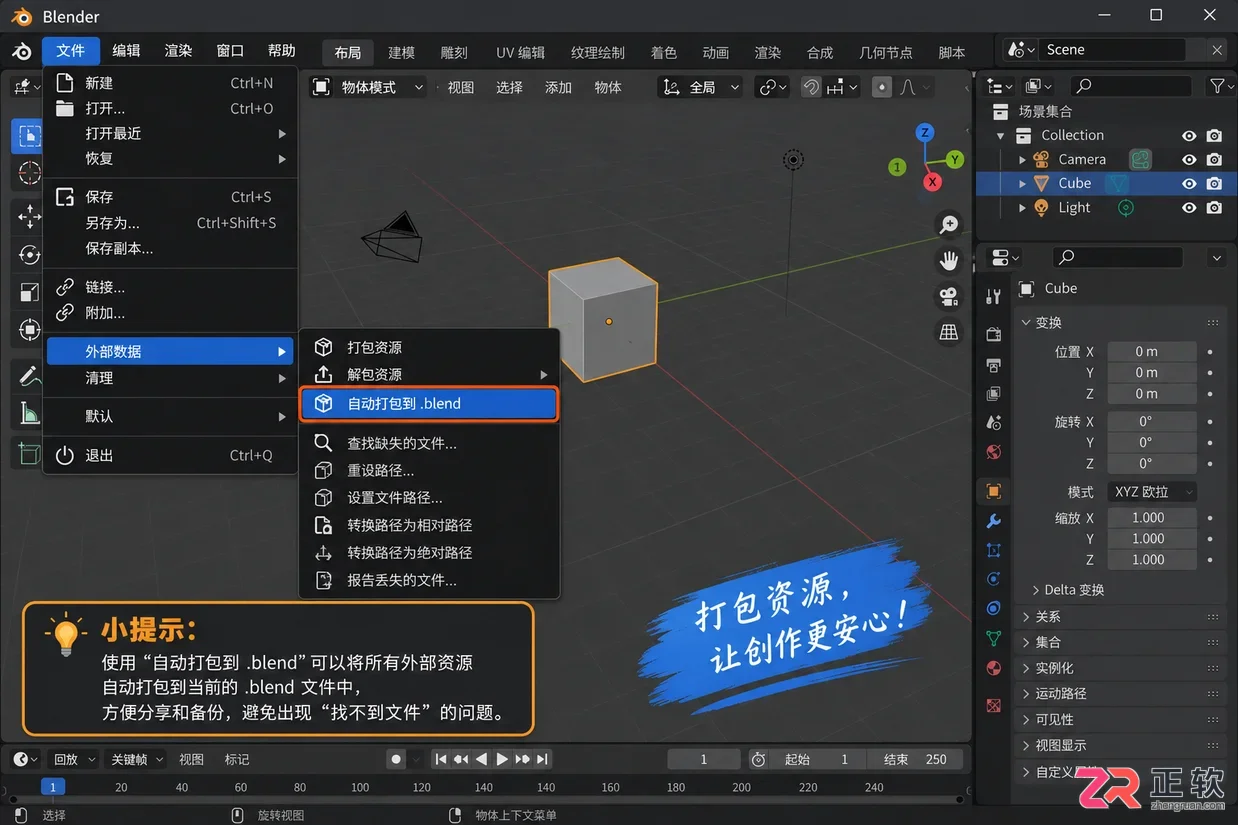1238x825 pixels.
Task: Click '报告丢失的文件...' entry
Action: click(x=428, y=580)
